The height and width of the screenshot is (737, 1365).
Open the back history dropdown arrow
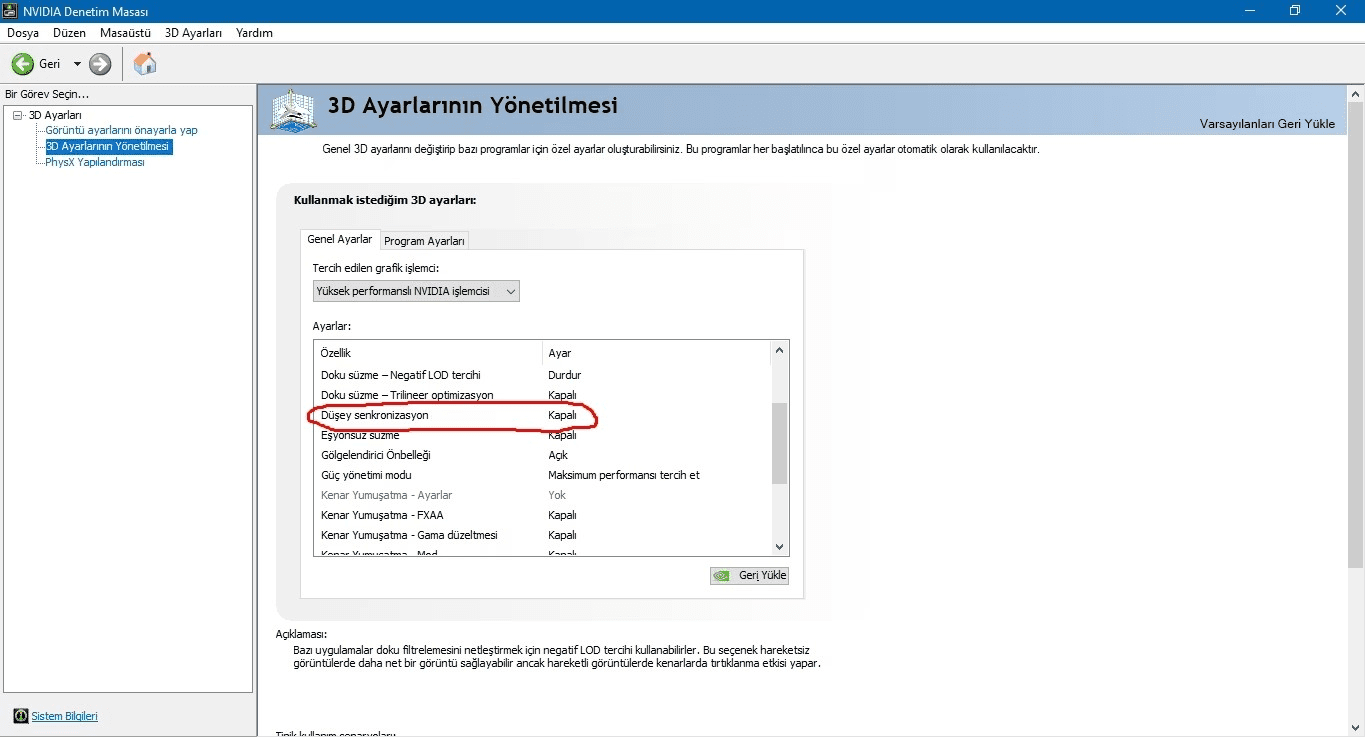pos(77,64)
